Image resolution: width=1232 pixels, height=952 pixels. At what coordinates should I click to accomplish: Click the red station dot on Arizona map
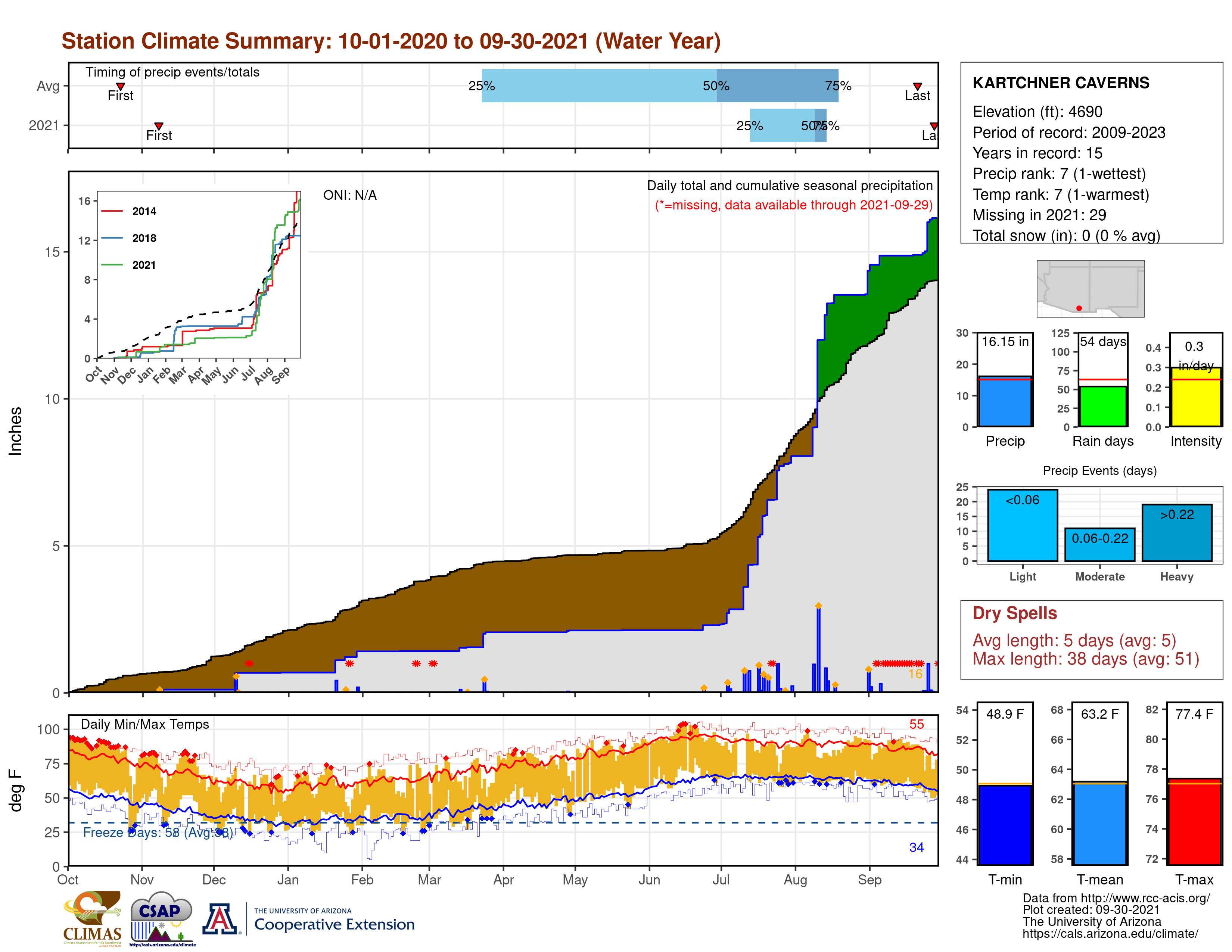1079,308
